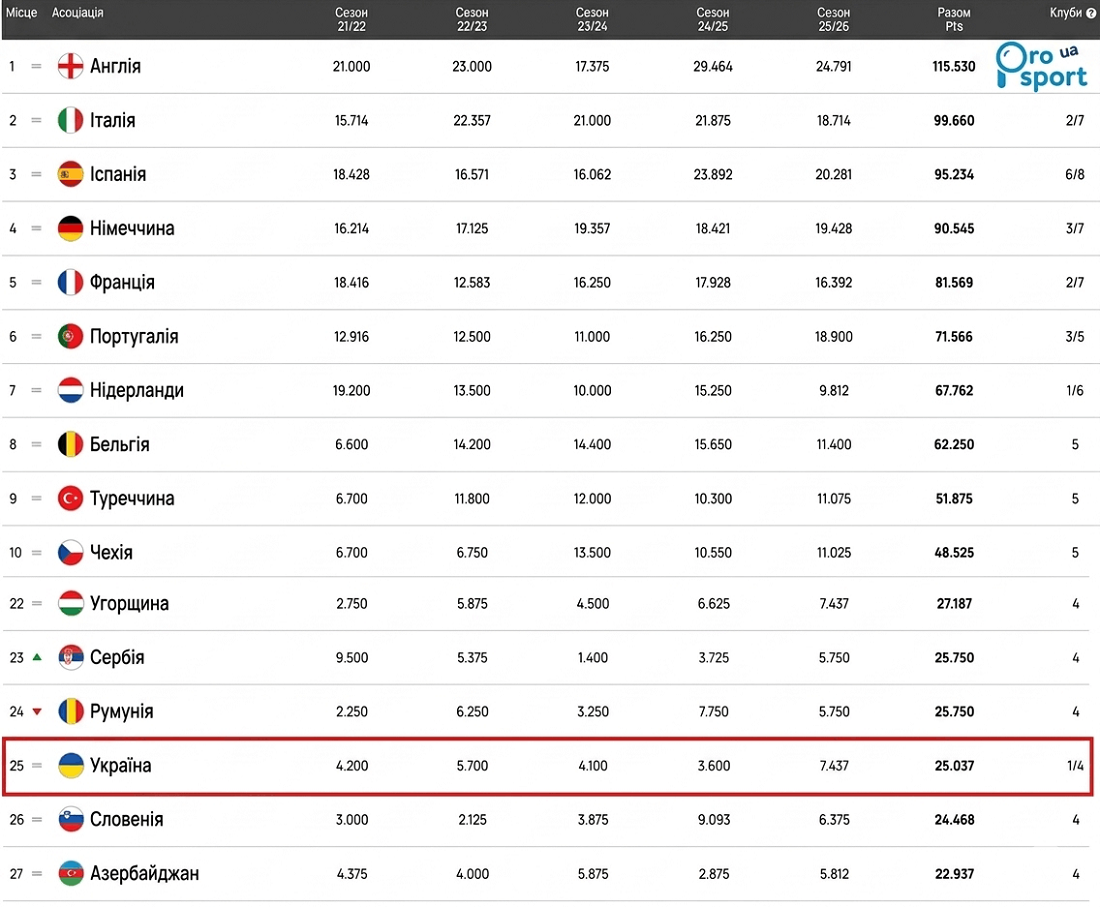Click the Portugal flag icon
The width and height of the screenshot is (1100, 907).
(70, 336)
